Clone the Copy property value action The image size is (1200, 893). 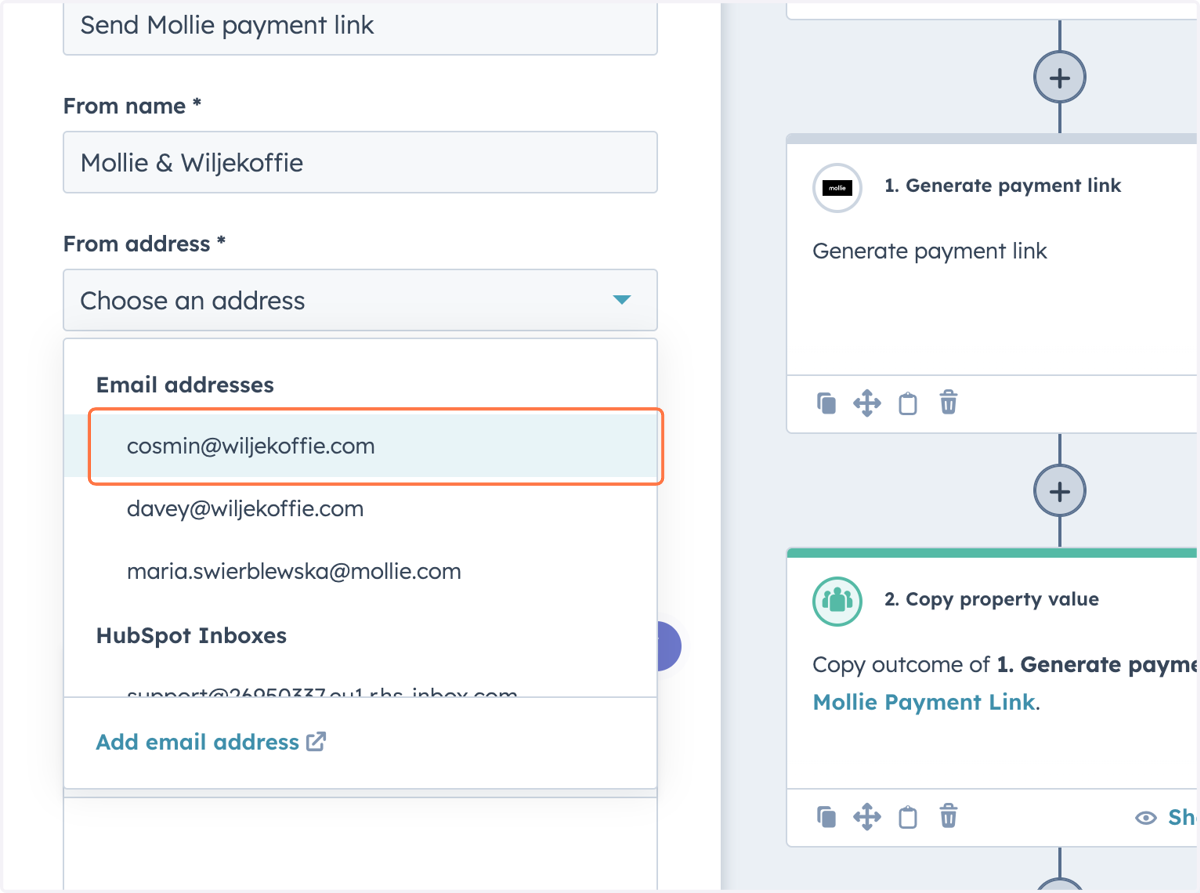[x=826, y=817]
